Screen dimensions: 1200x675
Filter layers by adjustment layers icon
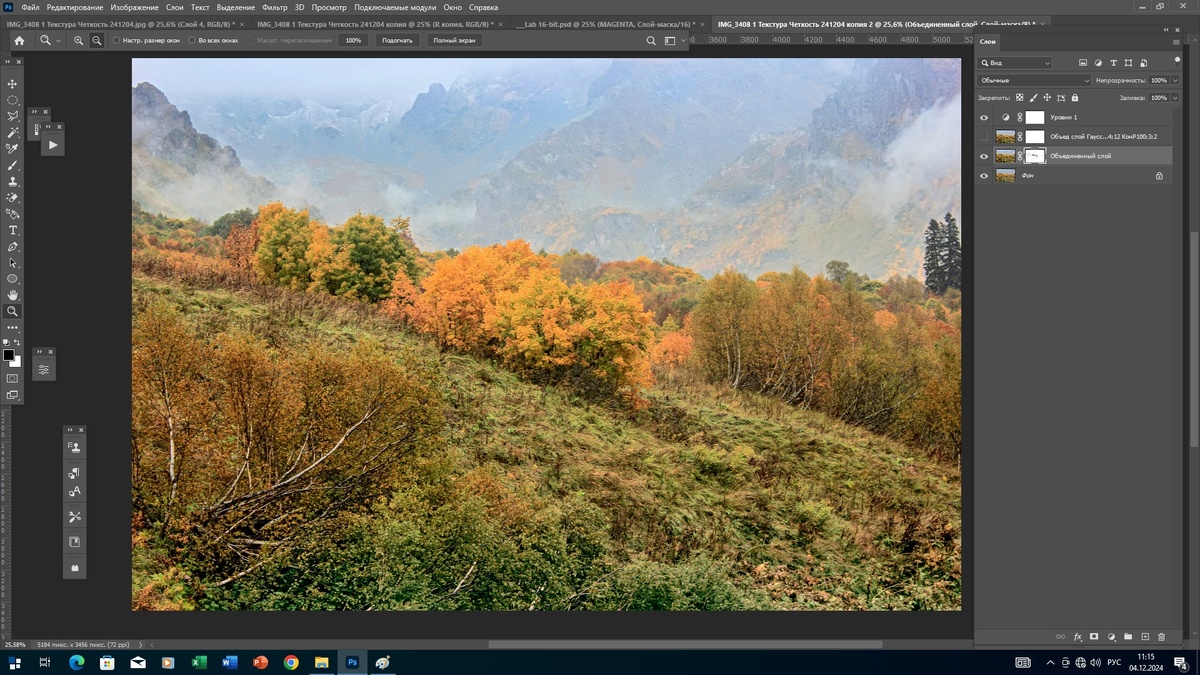tap(1098, 63)
